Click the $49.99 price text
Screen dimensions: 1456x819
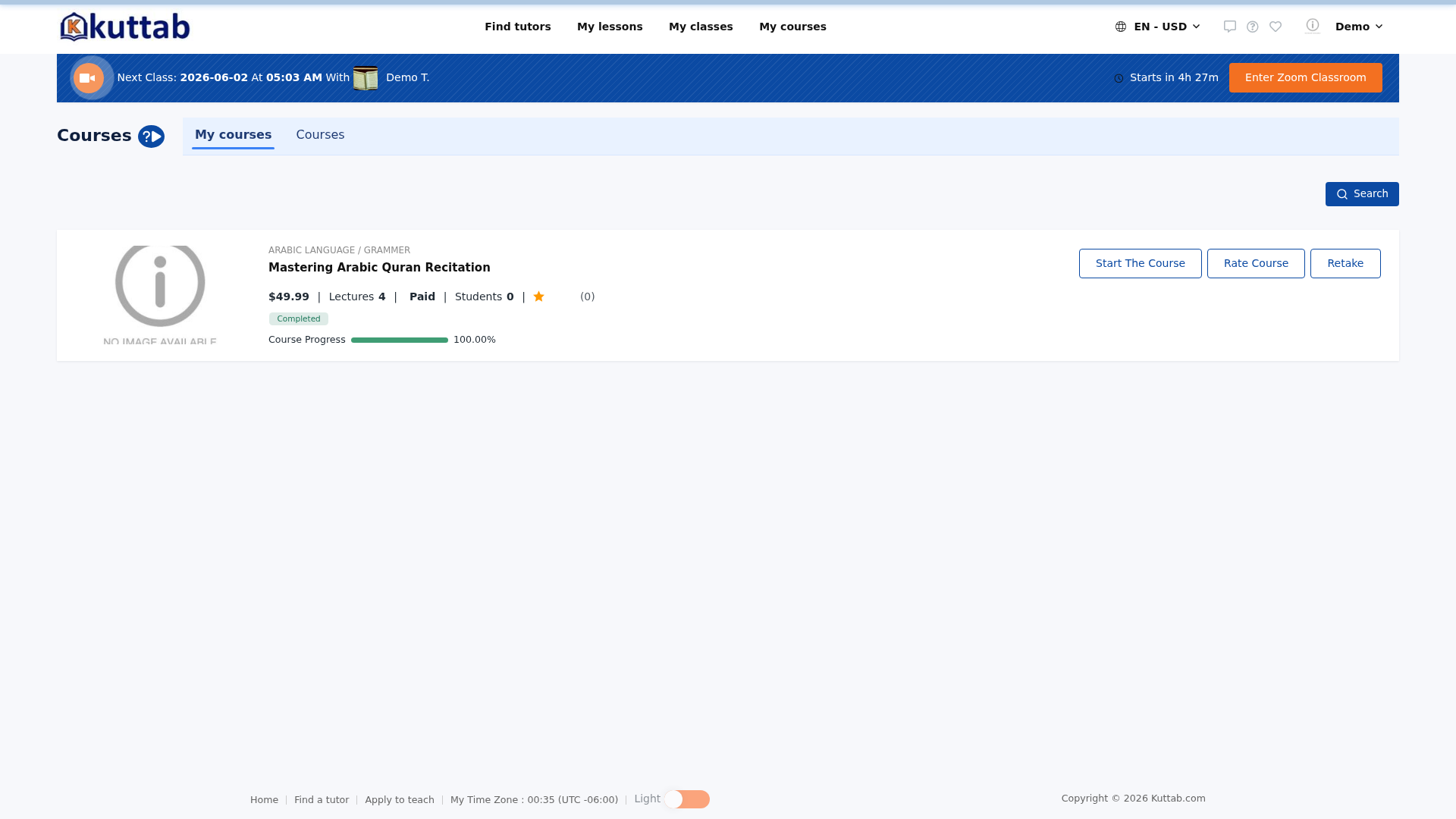(x=289, y=297)
